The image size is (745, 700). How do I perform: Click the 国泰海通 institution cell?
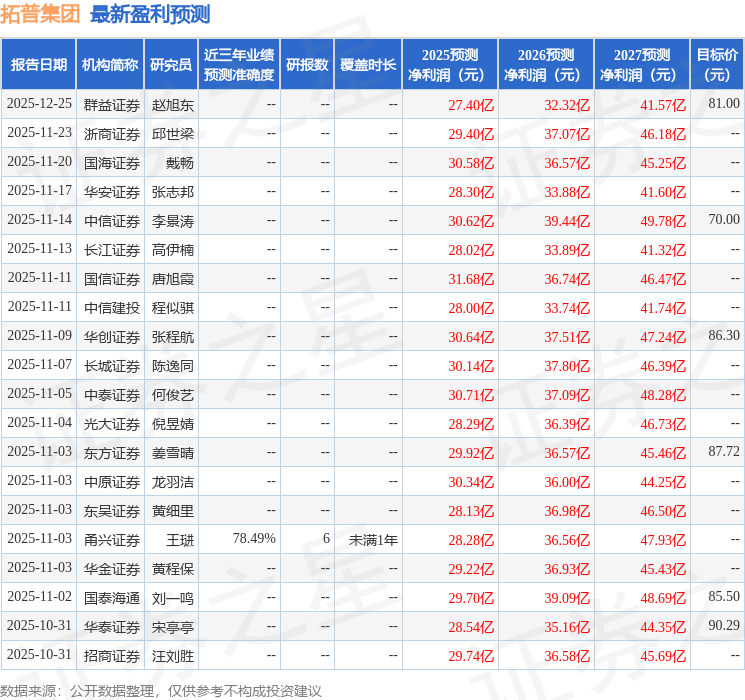pos(112,598)
